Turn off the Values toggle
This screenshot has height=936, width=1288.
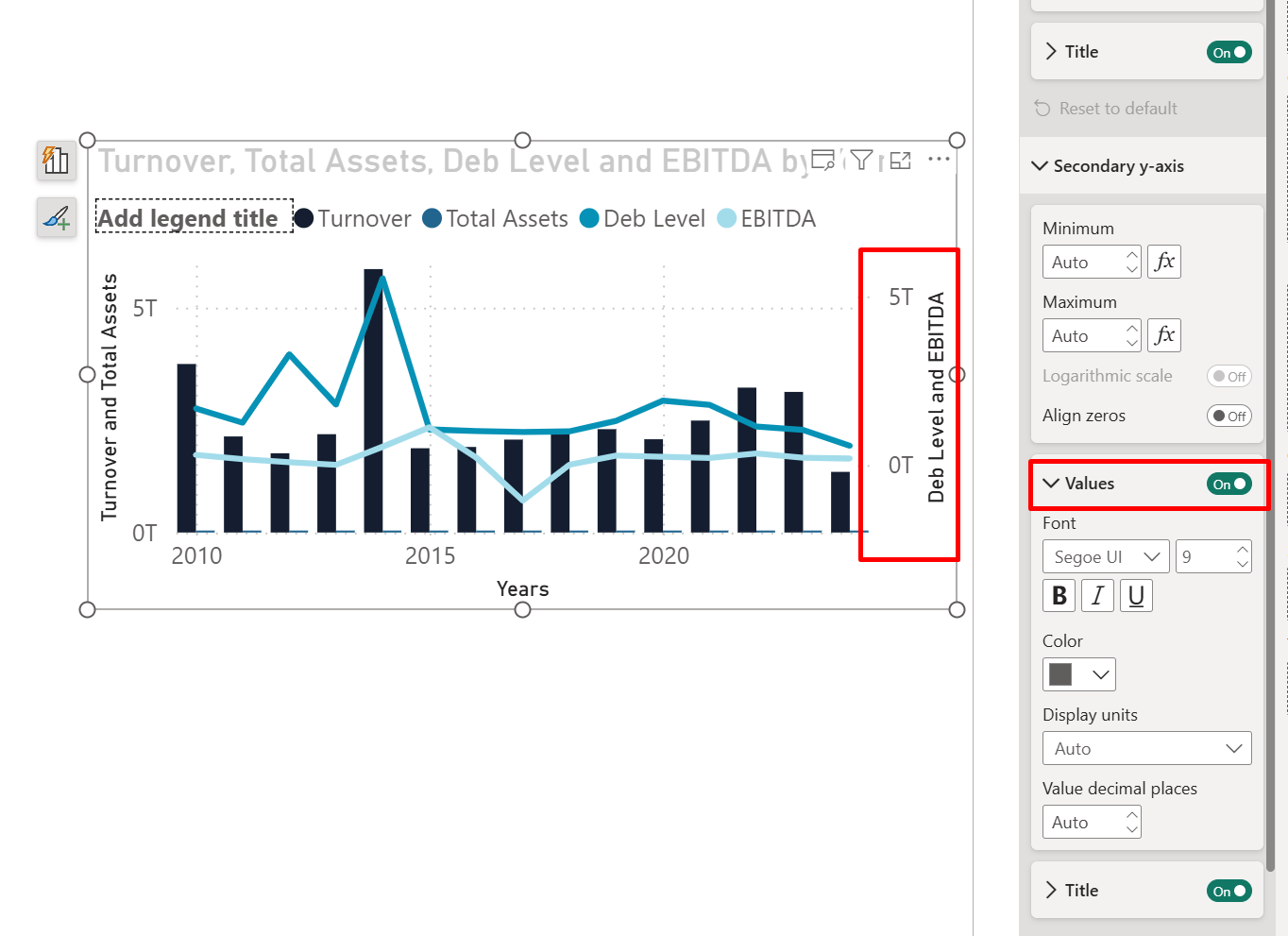1229,485
